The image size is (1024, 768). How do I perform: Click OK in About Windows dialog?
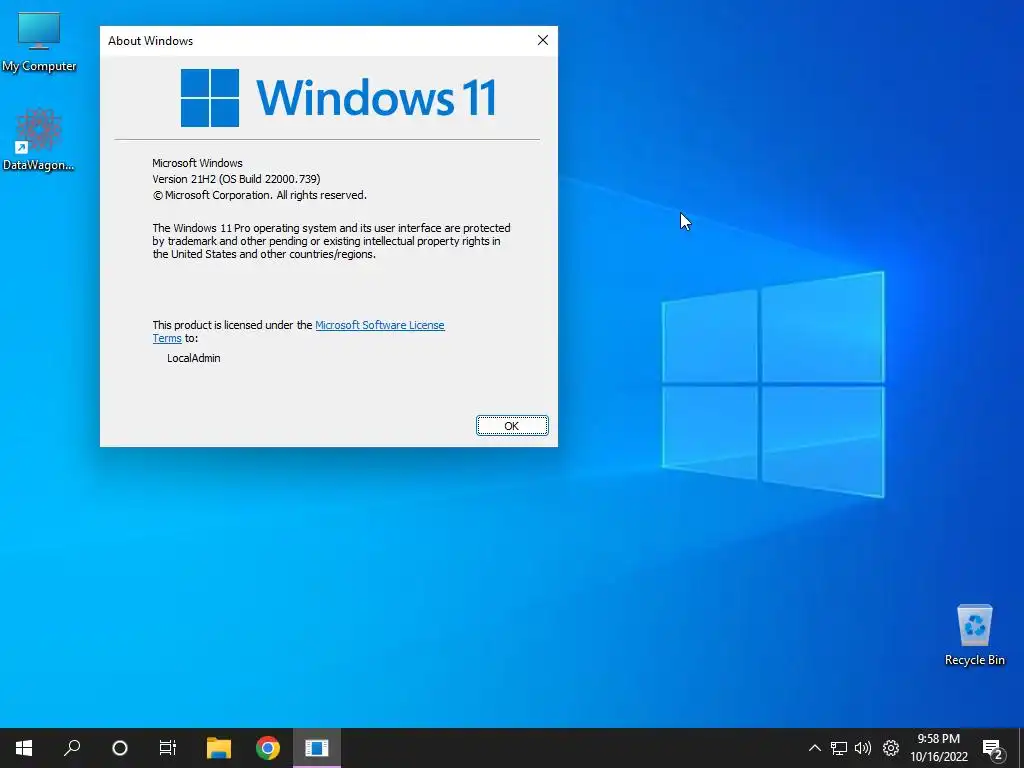(512, 426)
